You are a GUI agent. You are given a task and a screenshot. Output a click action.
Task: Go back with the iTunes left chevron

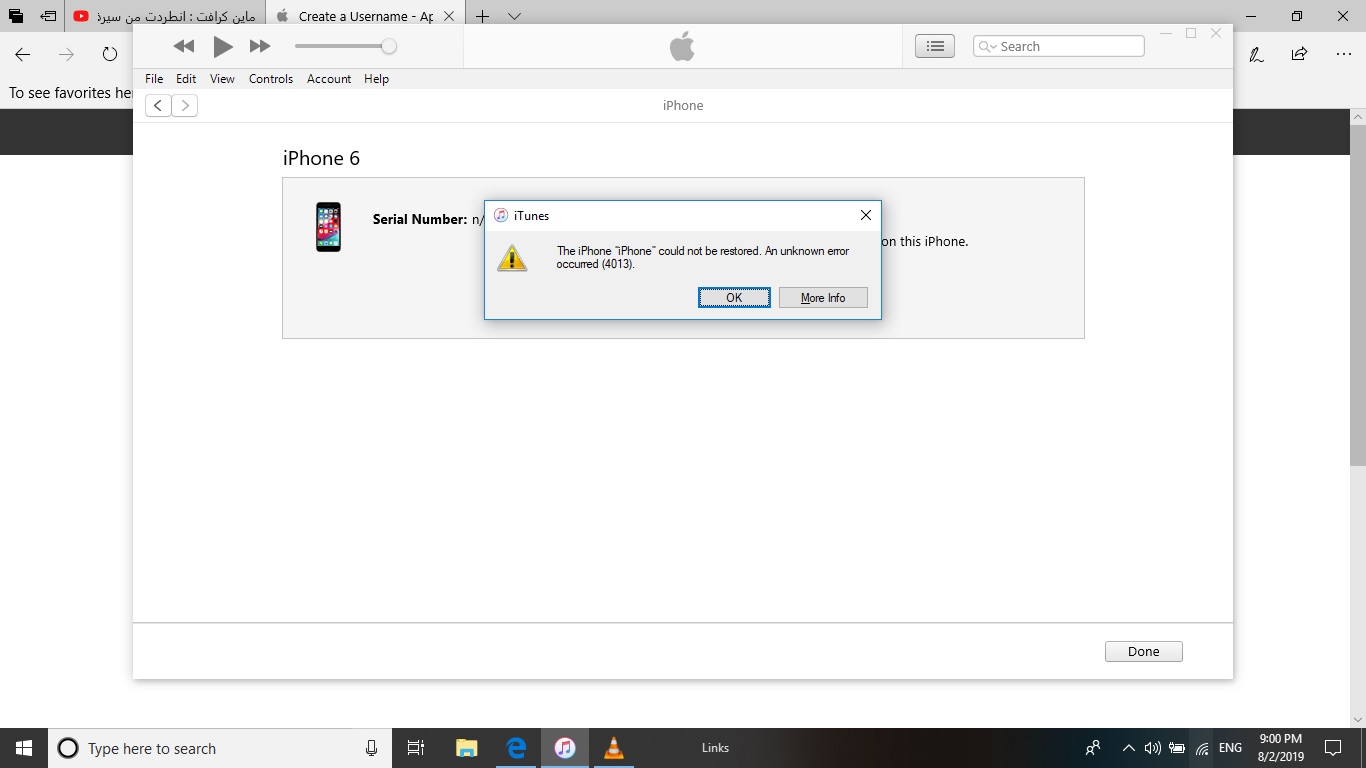[x=158, y=106]
